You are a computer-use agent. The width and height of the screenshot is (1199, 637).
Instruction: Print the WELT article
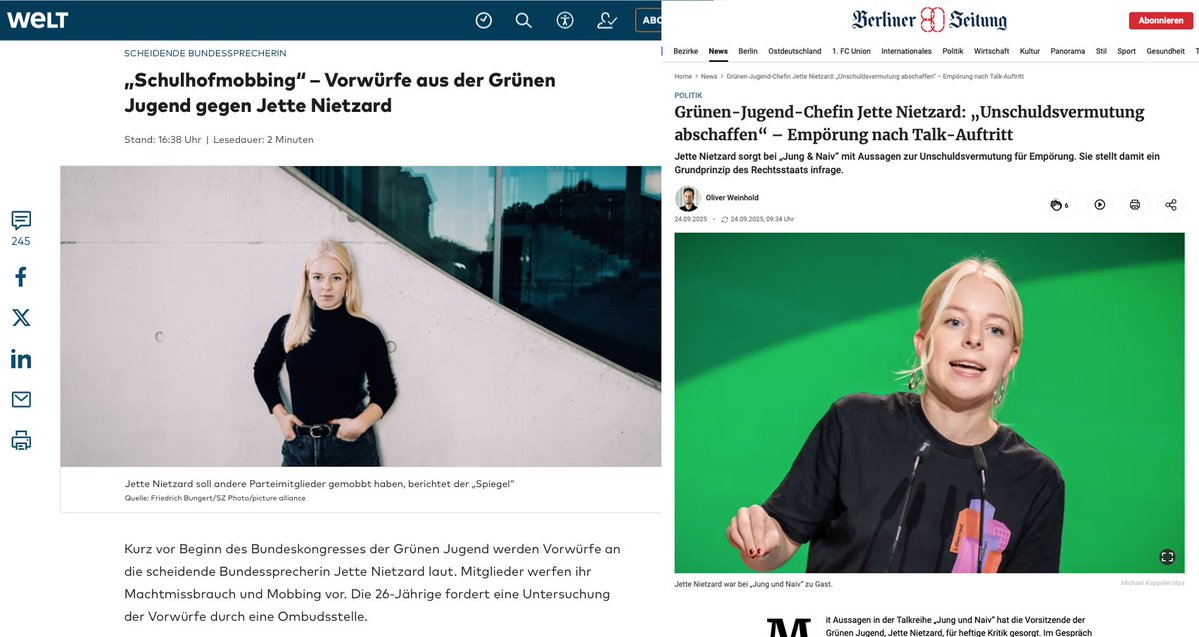click(21, 440)
